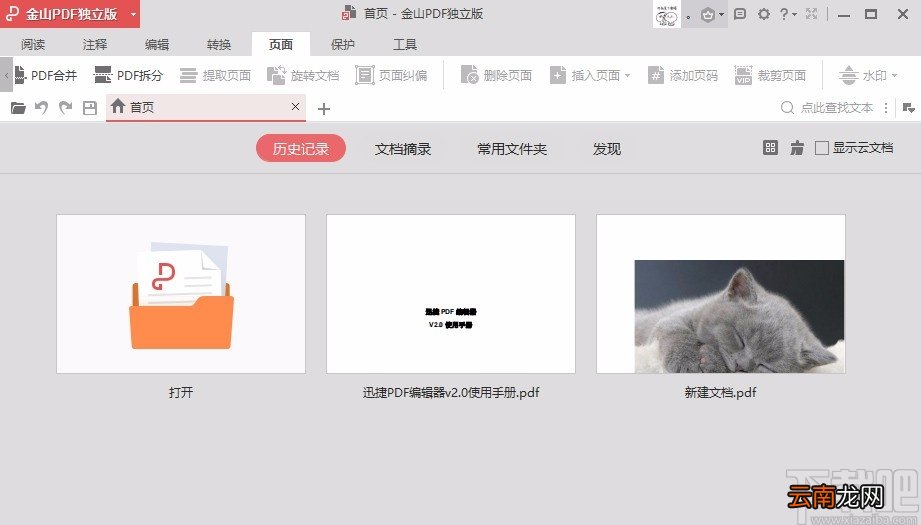This screenshot has height=525, width=921.
Task: Click the 迅捷PDF编辑器v2.0使用手册.pdf file name
Action: 451,392
